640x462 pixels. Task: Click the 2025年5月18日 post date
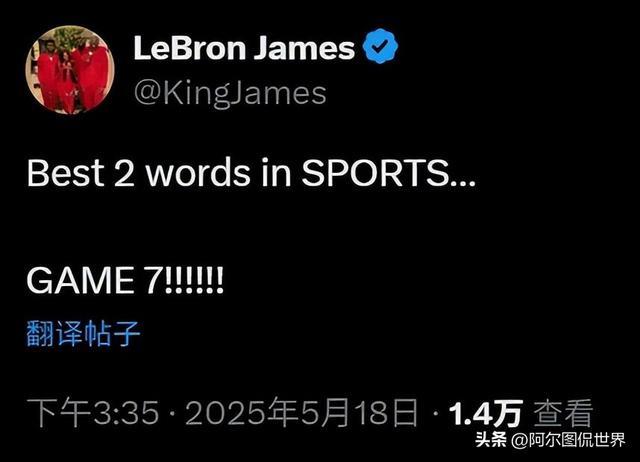tap(302, 413)
